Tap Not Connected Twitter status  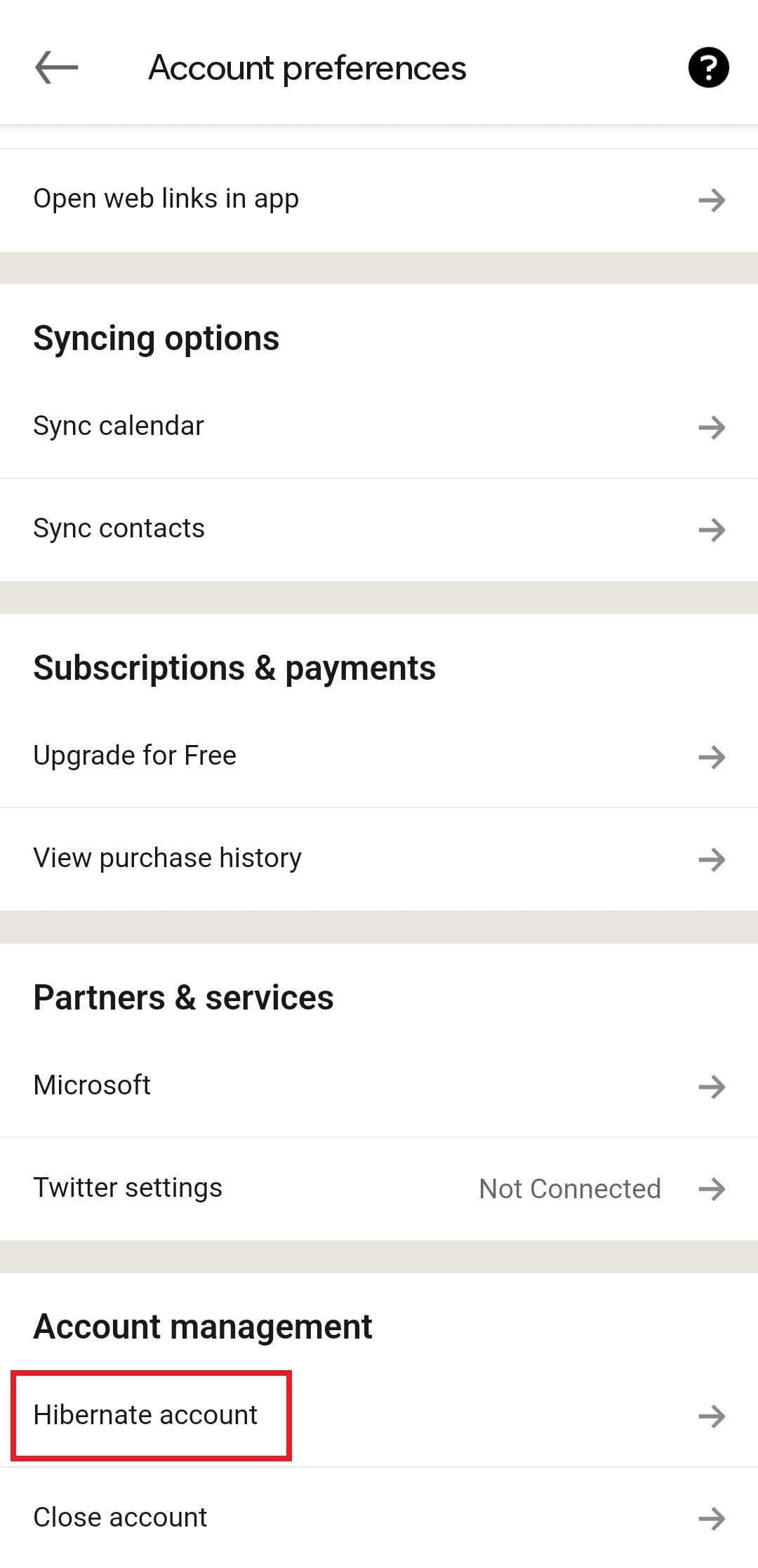click(x=569, y=1189)
